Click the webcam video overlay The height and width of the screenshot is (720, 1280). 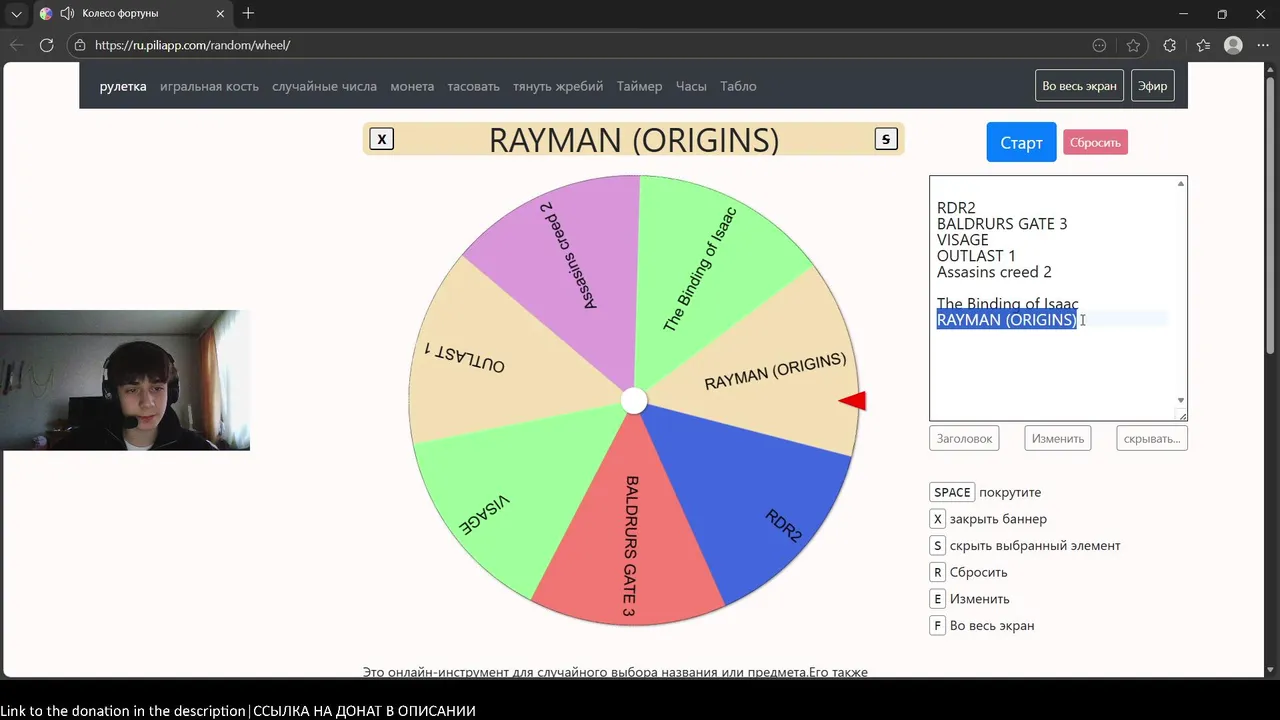126,380
